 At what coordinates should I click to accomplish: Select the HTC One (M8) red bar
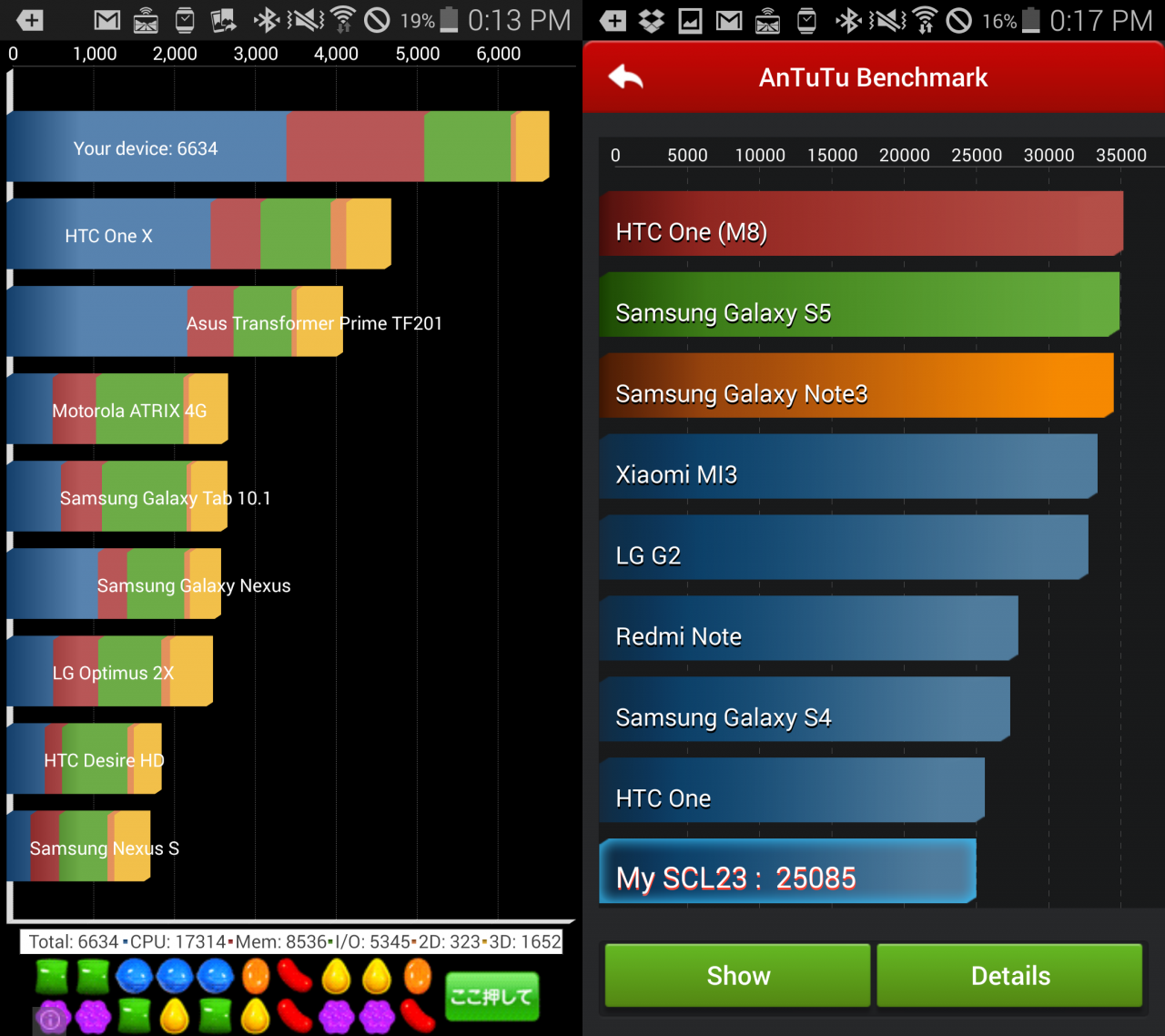click(861, 223)
